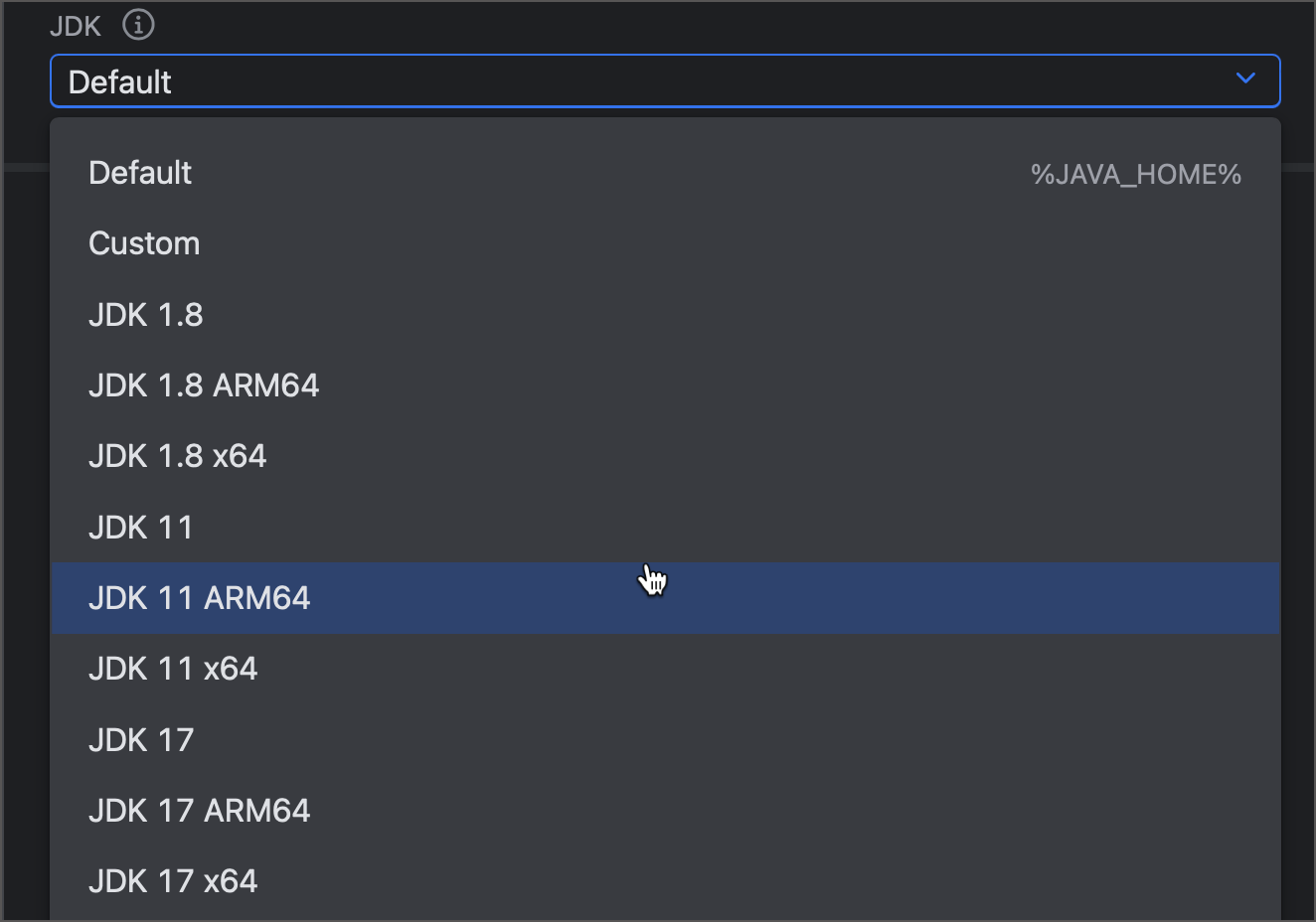Collapse the JDK options list via the chevron
1316x922 pixels.
point(1245,78)
